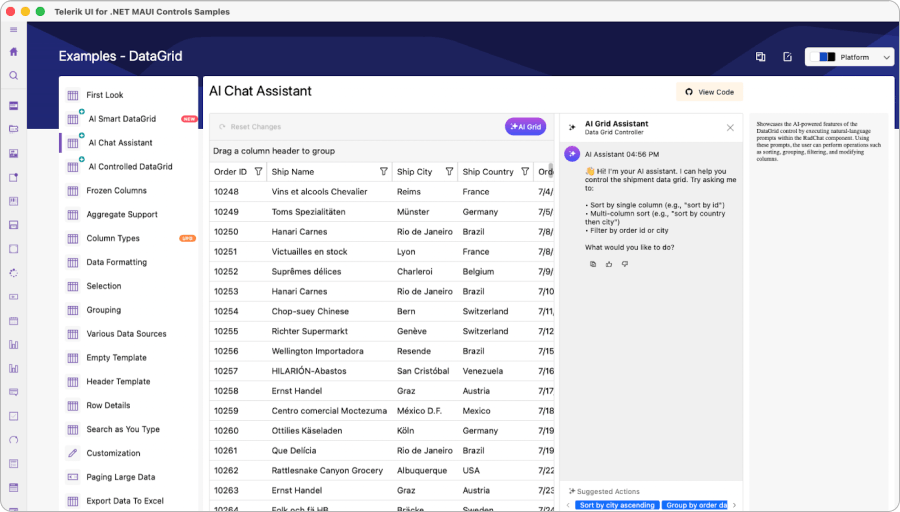Click the Customization pencil icon
This screenshot has width=900, height=512.
tap(73, 453)
